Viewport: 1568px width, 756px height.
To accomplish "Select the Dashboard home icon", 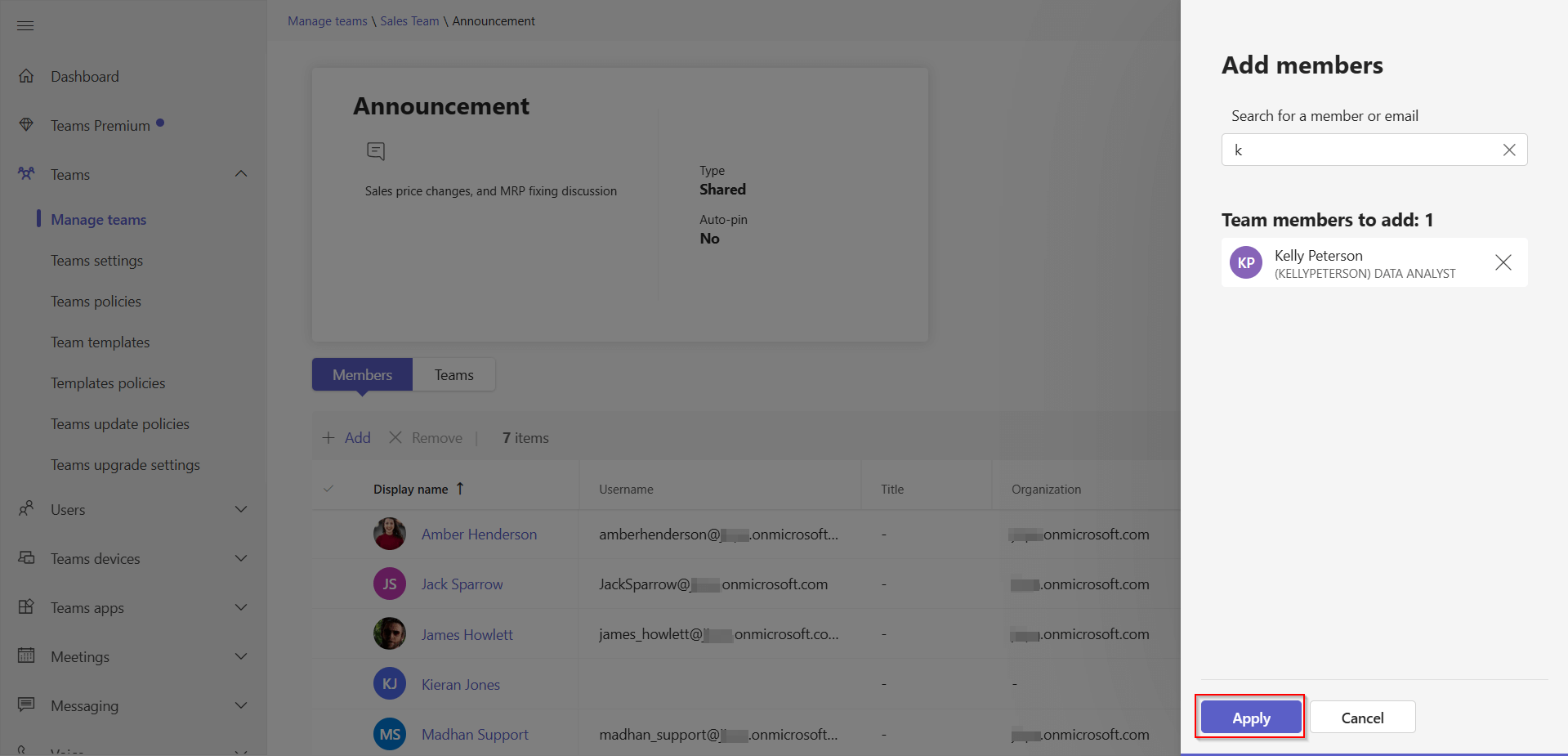I will click(27, 75).
